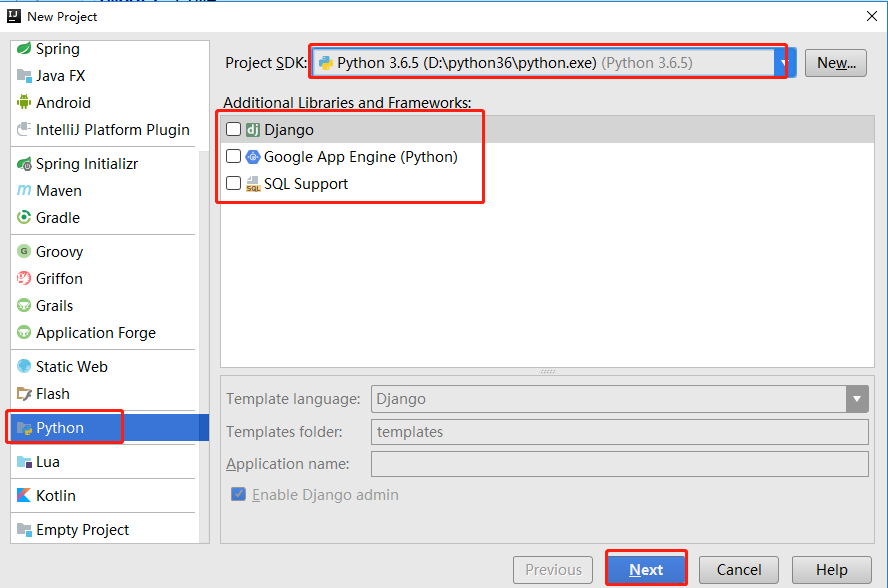This screenshot has height=588, width=888.
Task: Click the Application name input field
Action: pyautogui.click(x=620, y=464)
